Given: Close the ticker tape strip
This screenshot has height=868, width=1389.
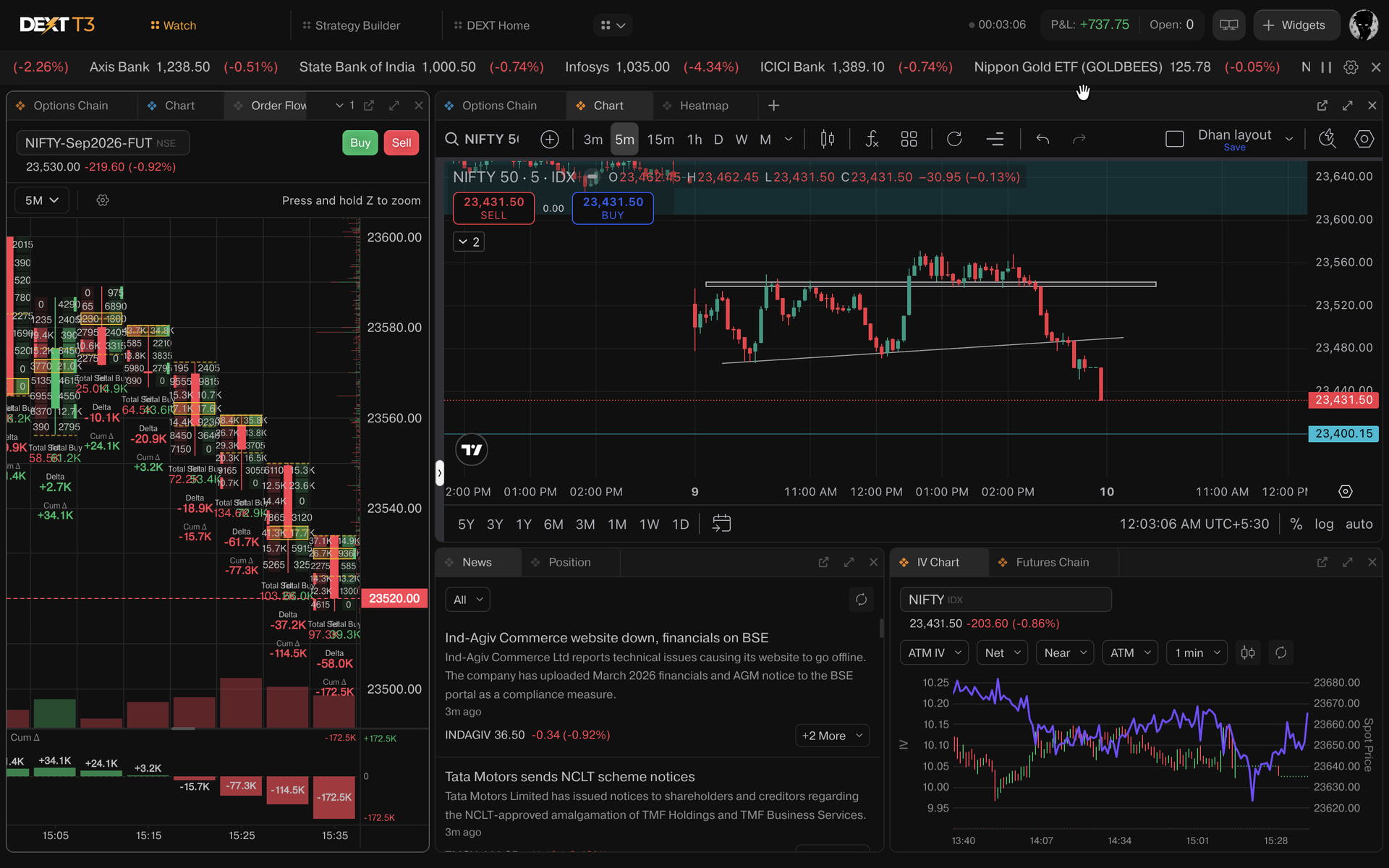Looking at the screenshot, I should click(1376, 67).
